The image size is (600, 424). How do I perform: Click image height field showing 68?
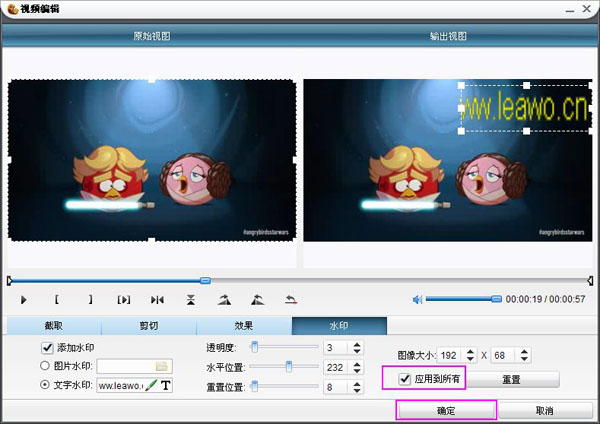tap(505, 356)
